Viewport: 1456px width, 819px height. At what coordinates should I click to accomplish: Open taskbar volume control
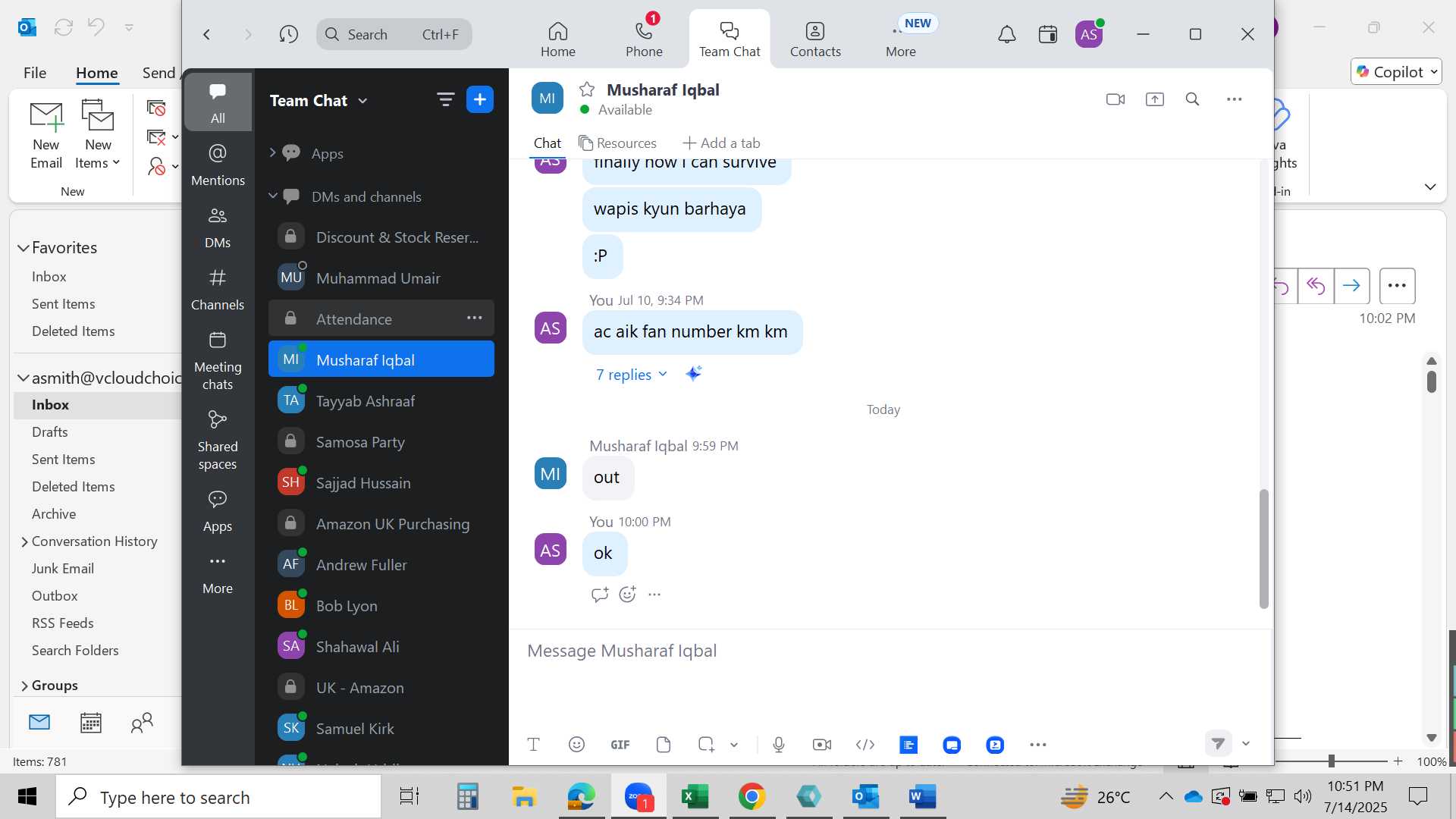[x=1302, y=796]
